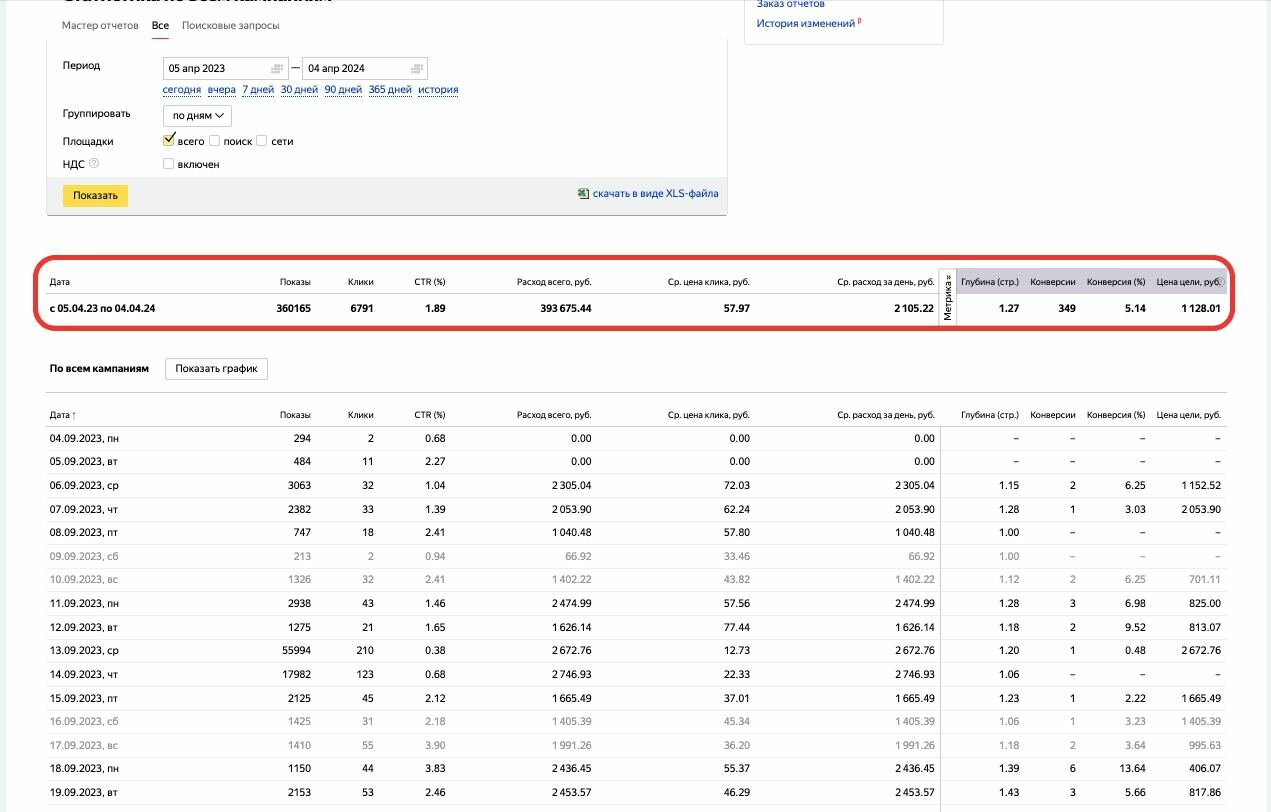1271x812 pixels.
Task: Switch to the Мастер отчетов tab
Action: point(100,25)
